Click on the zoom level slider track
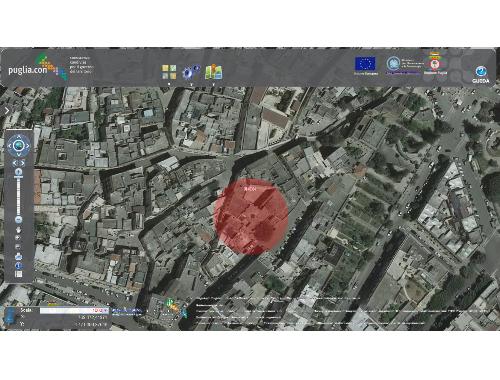The height and width of the screenshot is (380, 500). point(19,196)
